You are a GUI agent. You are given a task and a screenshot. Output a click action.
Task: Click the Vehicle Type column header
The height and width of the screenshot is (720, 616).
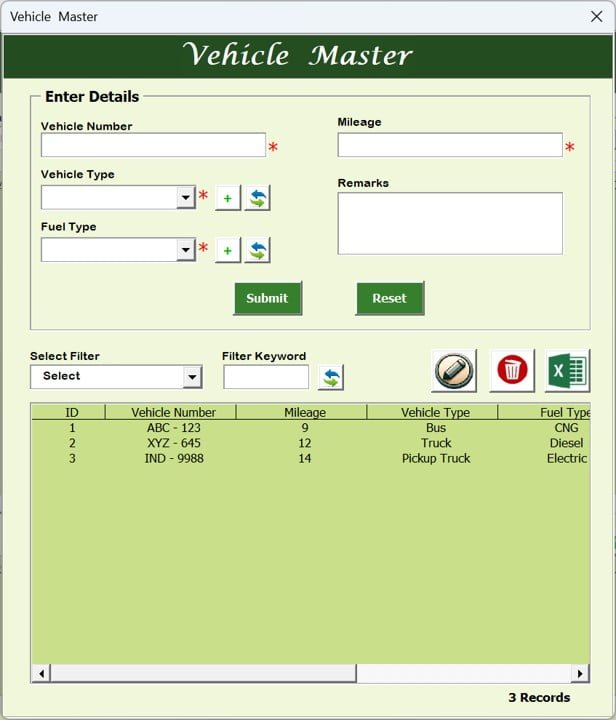point(432,412)
